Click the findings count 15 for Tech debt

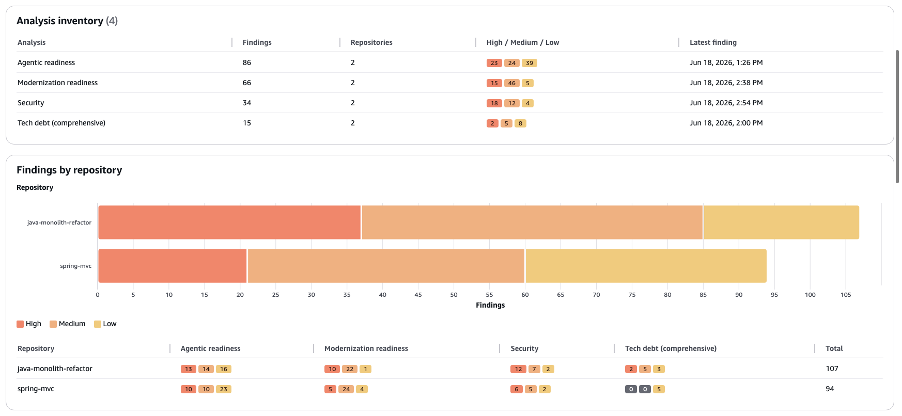pos(246,123)
